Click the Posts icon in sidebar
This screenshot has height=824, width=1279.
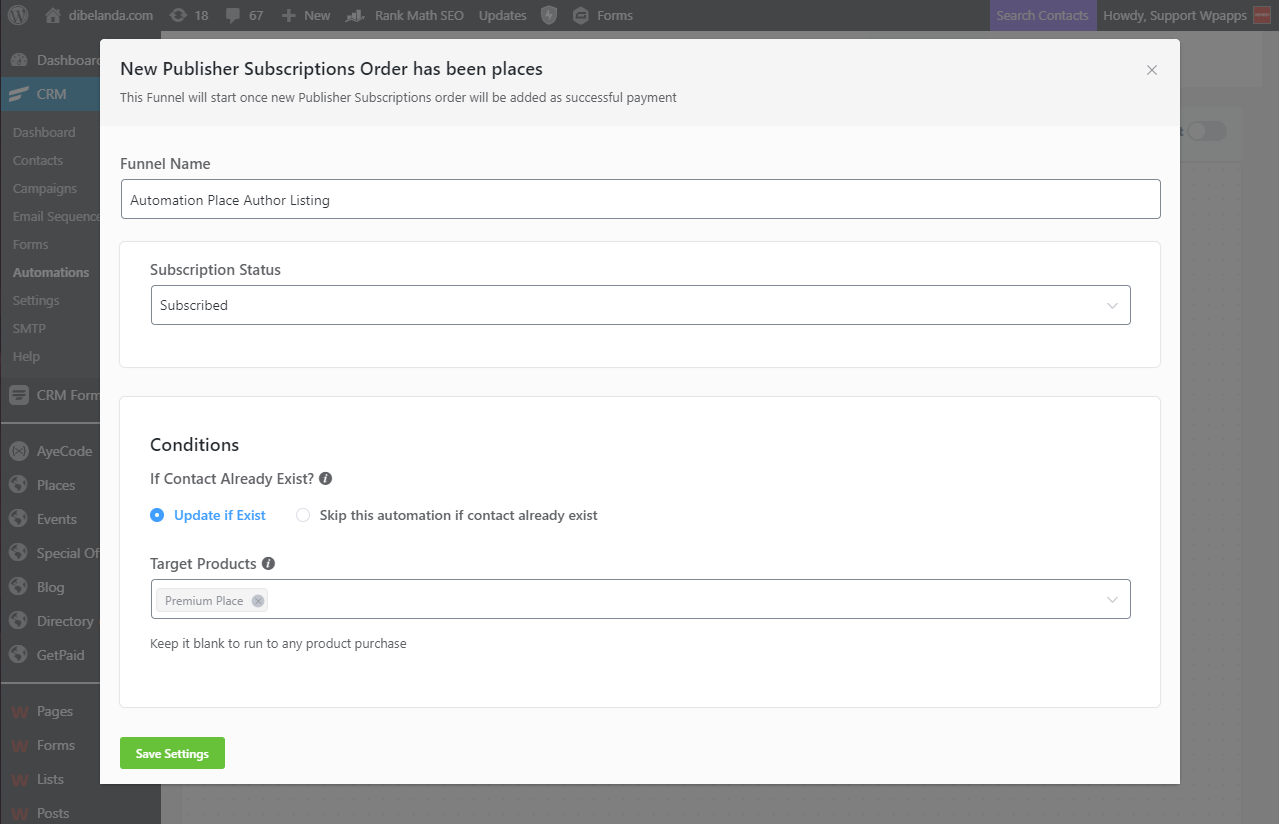(x=18, y=813)
